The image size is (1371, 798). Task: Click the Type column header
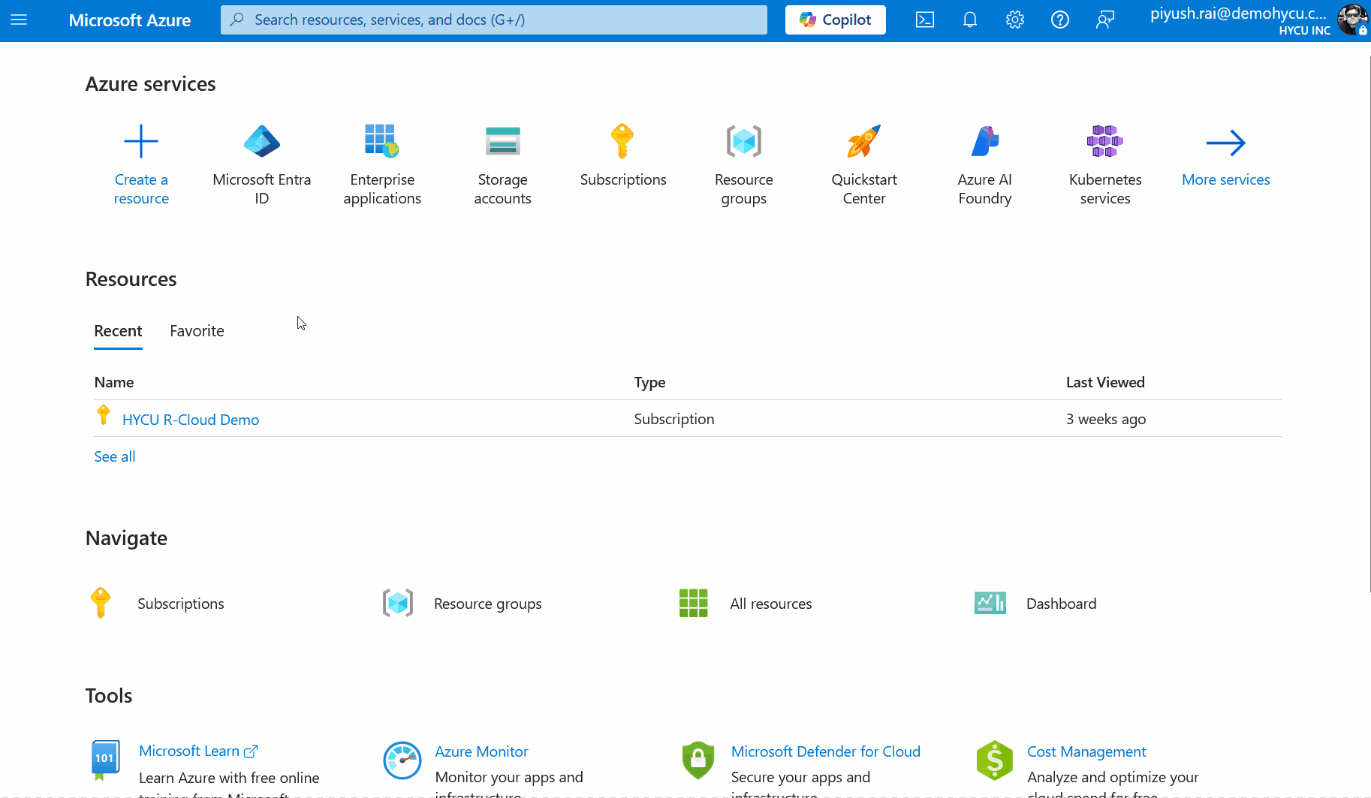[650, 382]
